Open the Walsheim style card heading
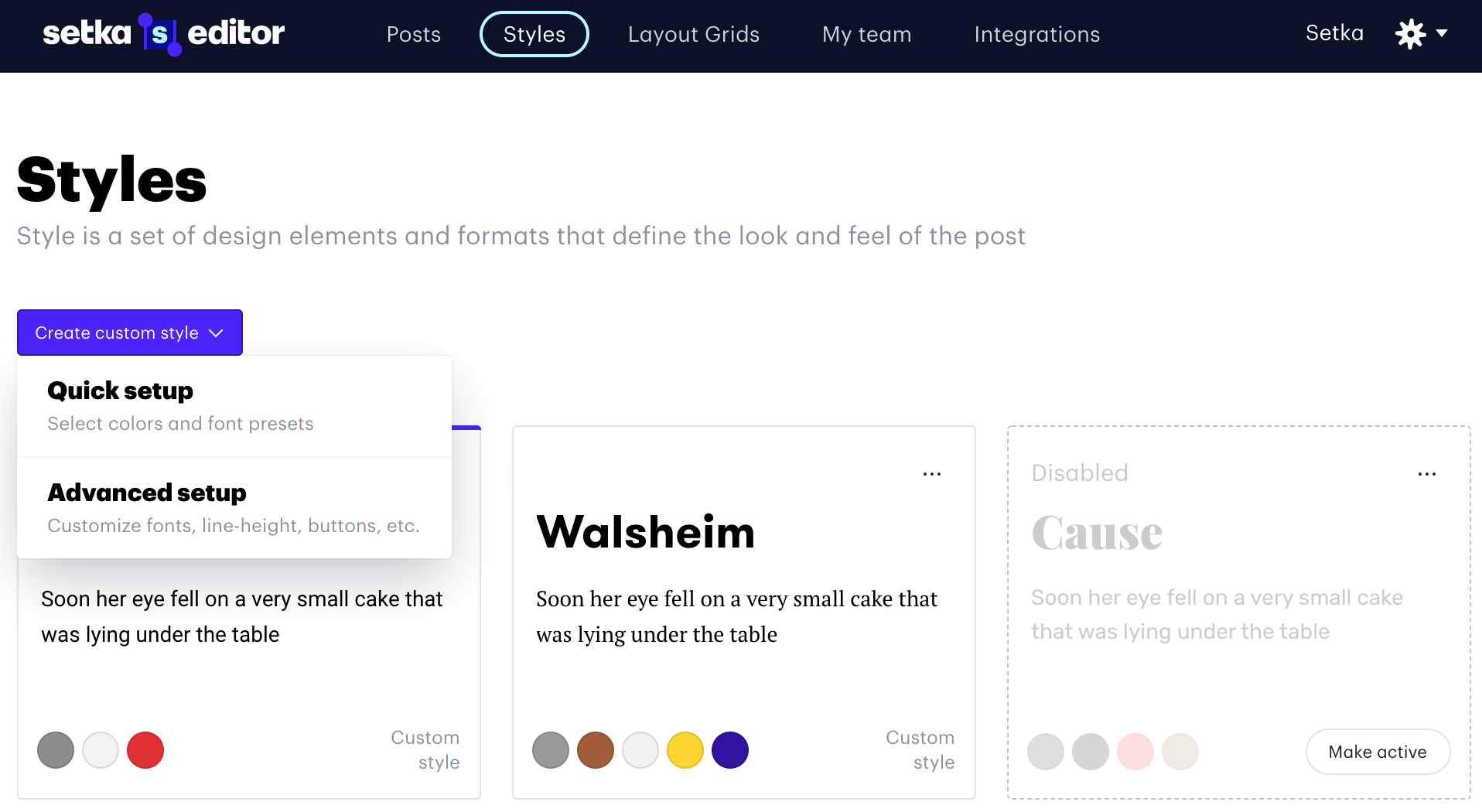Viewport: 1482px width, 812px height. point(645,532)
